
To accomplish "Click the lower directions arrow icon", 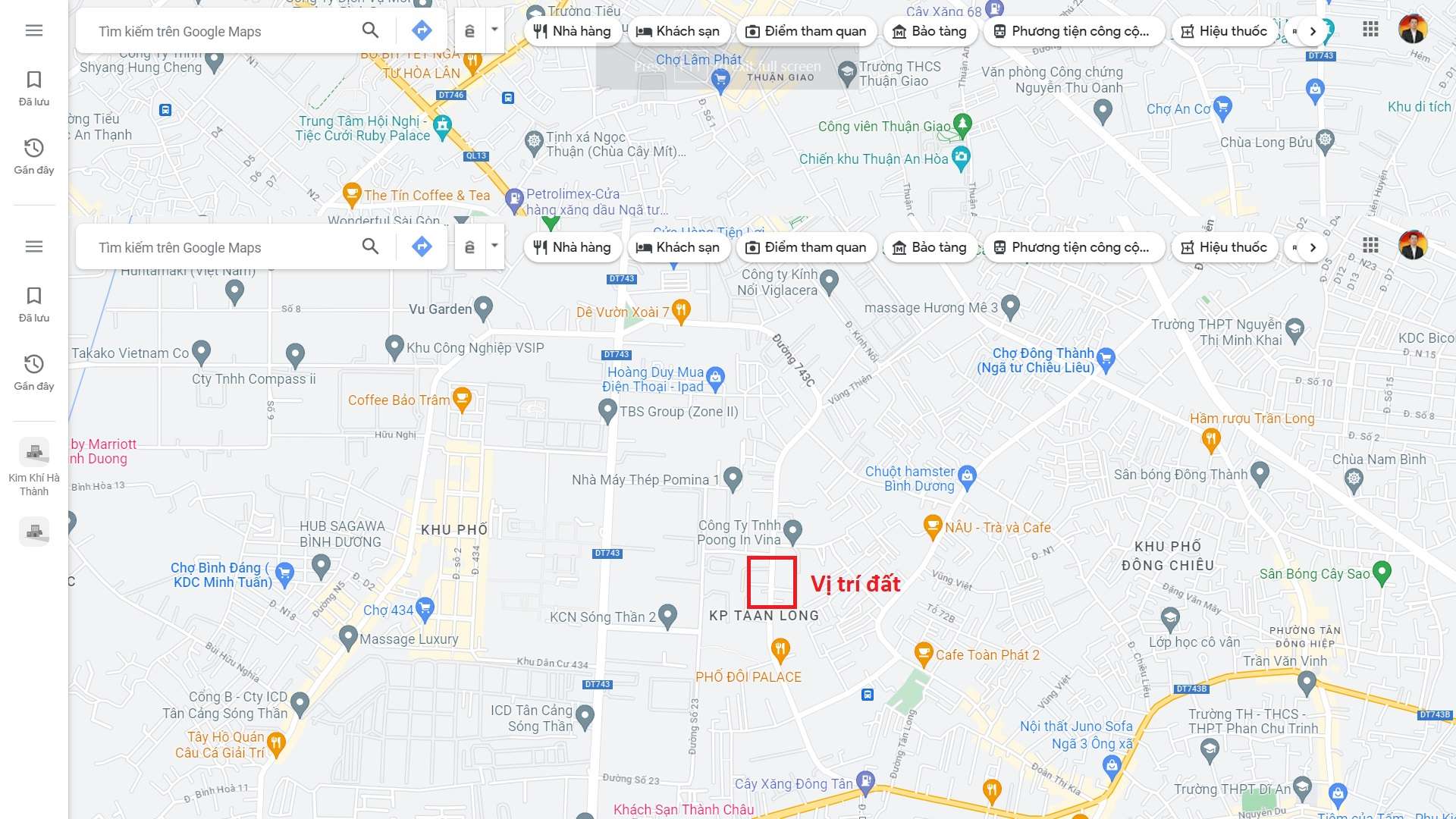I will coord(422,246).
